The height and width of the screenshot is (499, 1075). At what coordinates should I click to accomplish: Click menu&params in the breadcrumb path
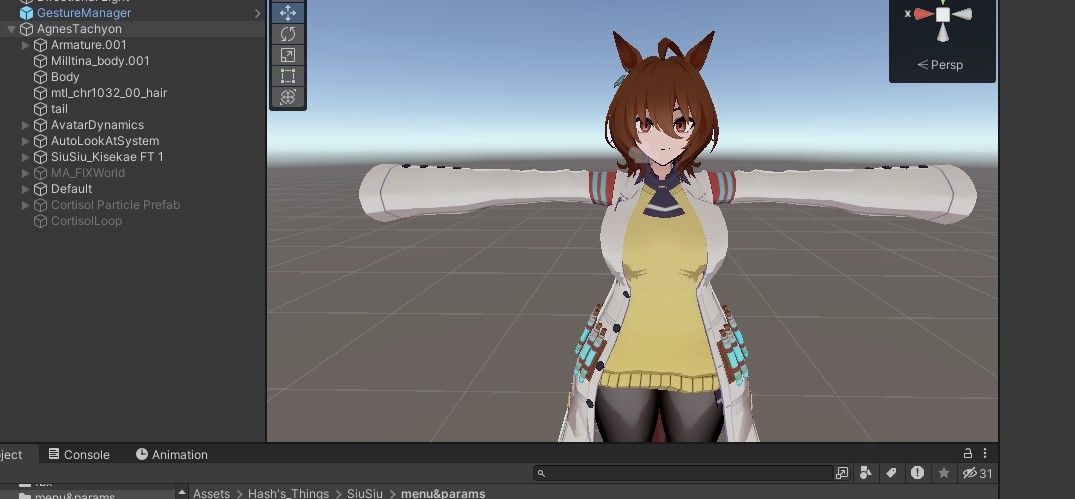[x=443, y=494]
